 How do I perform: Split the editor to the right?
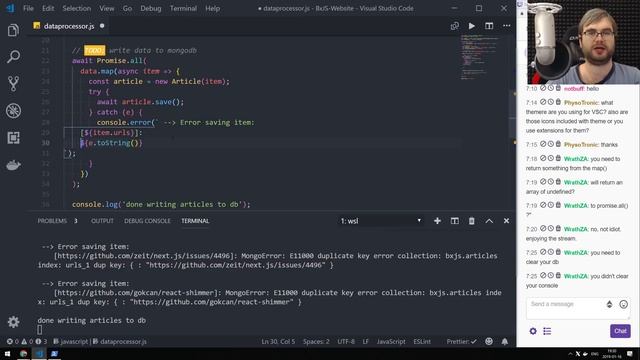489,26
